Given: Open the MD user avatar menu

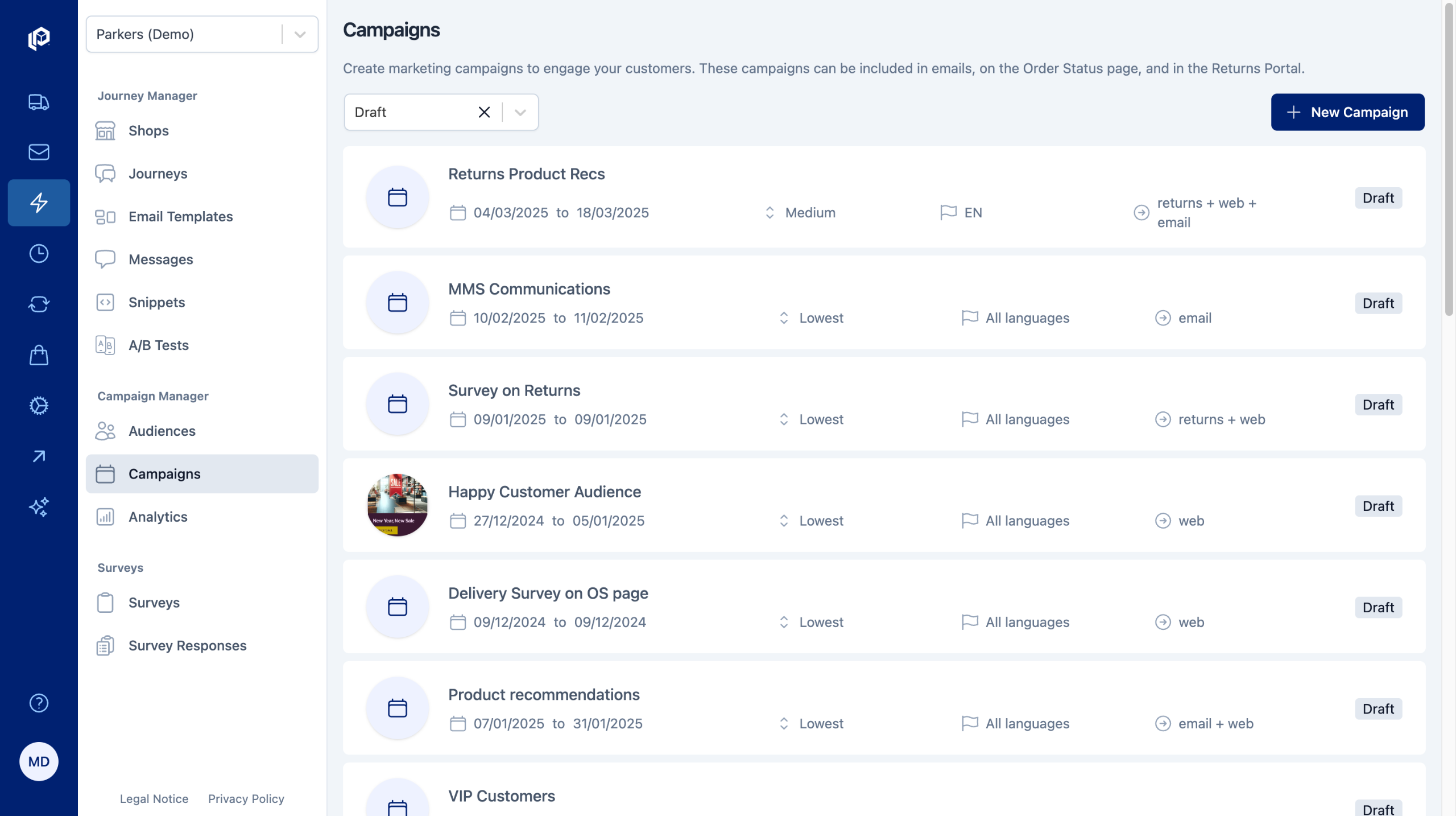Looking at the screenshot, I should (x=39, y=761).
